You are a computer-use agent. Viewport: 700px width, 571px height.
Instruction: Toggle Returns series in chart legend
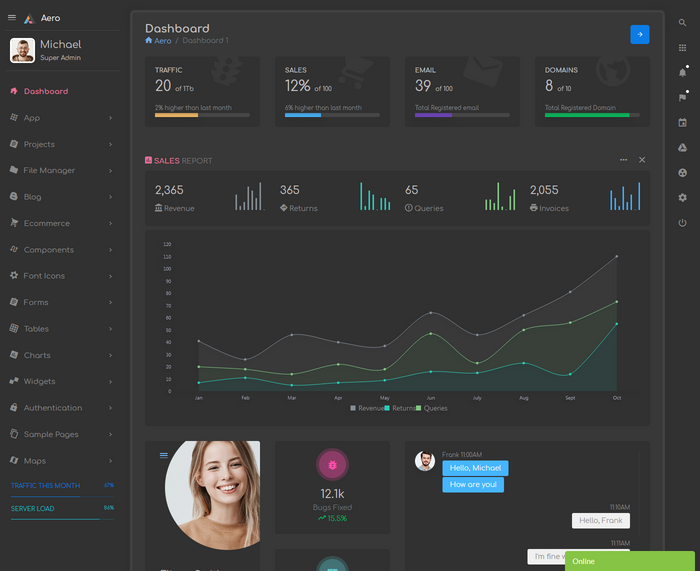(400, 408)
